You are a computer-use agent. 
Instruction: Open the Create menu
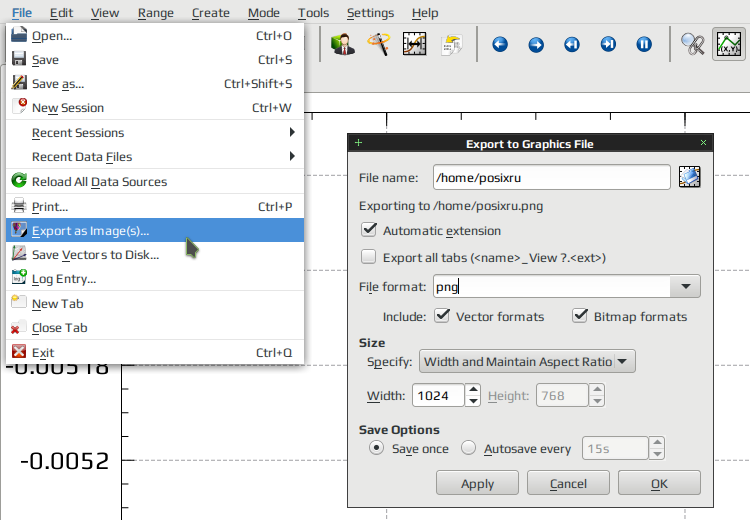210,13
